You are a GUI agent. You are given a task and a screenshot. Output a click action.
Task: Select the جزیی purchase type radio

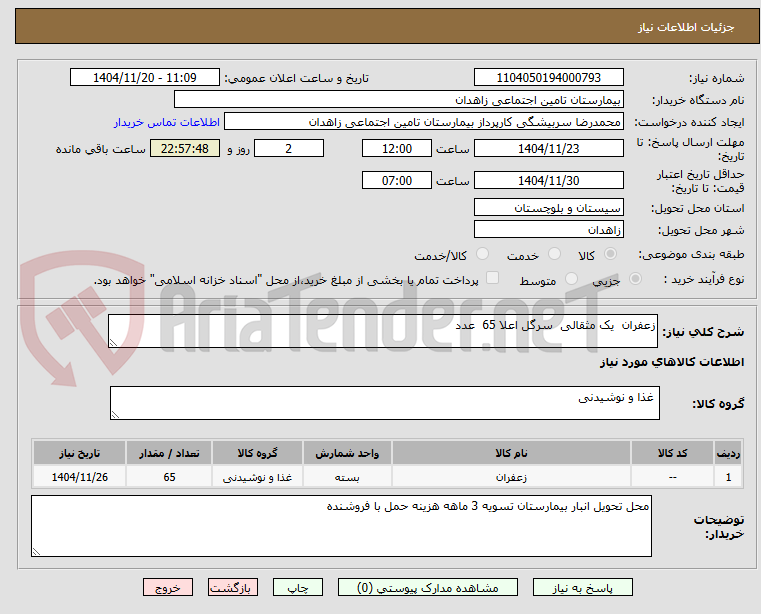click(x=635, y=279)
